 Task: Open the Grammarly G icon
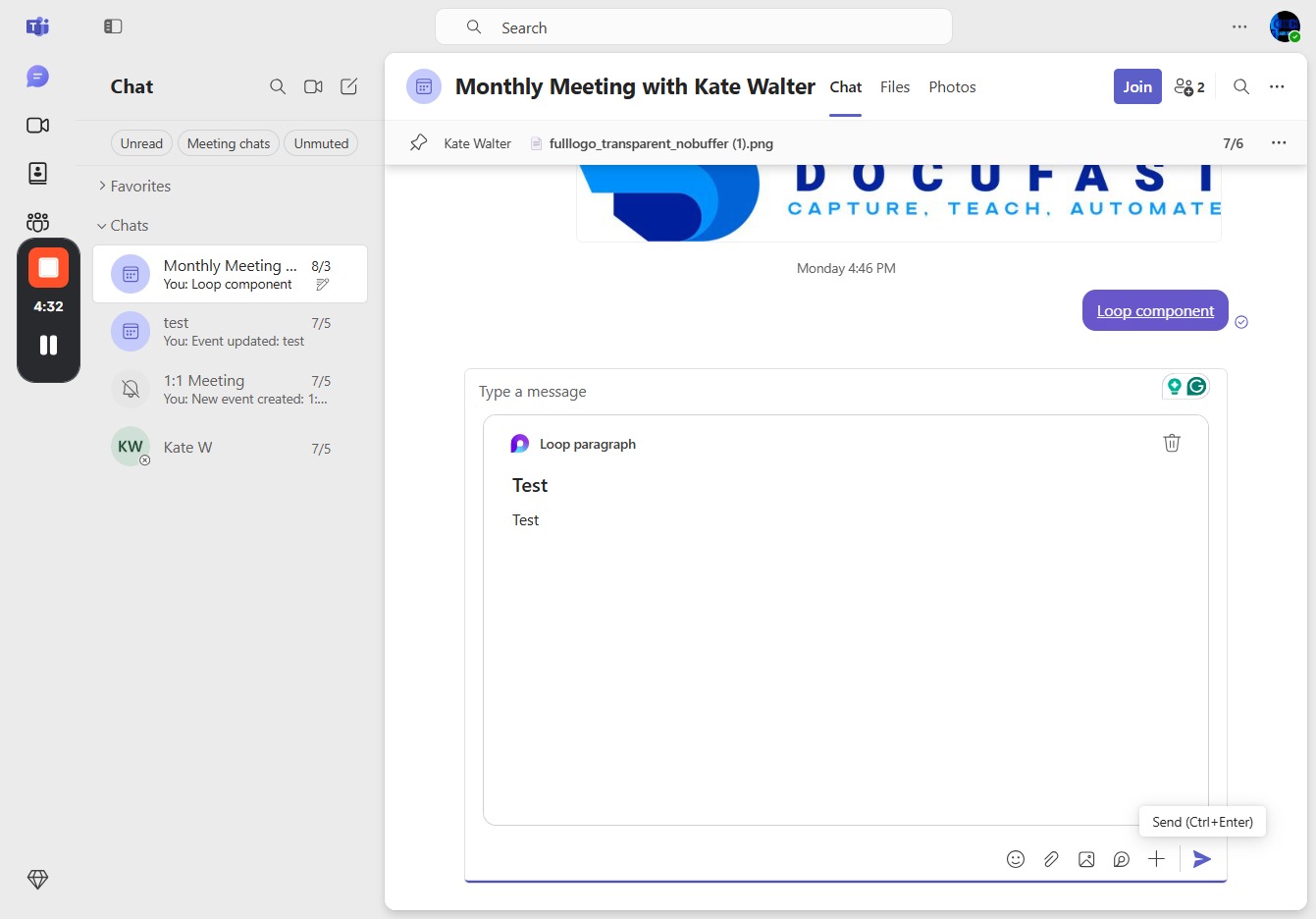tap(1196, 387)
